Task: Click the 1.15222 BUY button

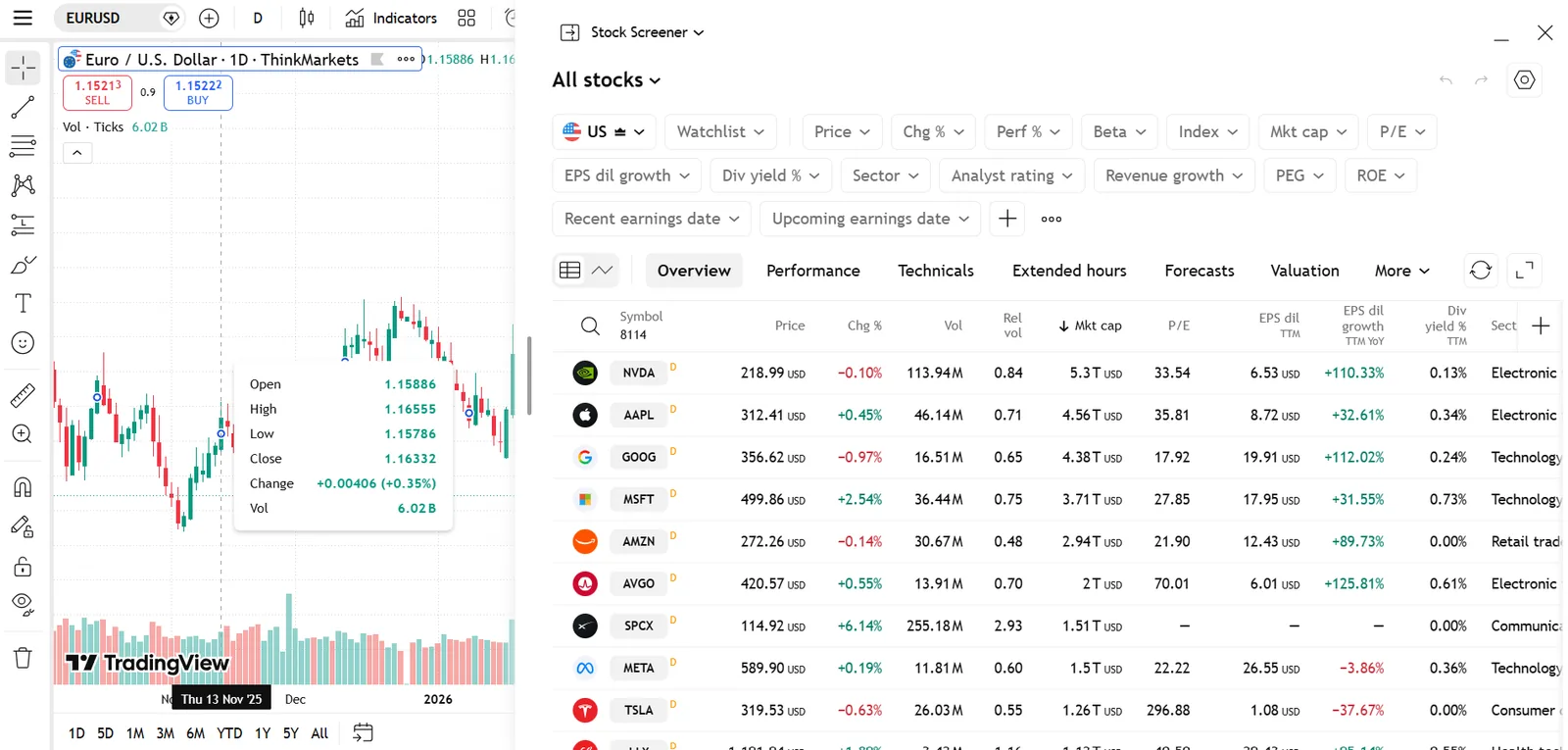Action: pos(198,92)
